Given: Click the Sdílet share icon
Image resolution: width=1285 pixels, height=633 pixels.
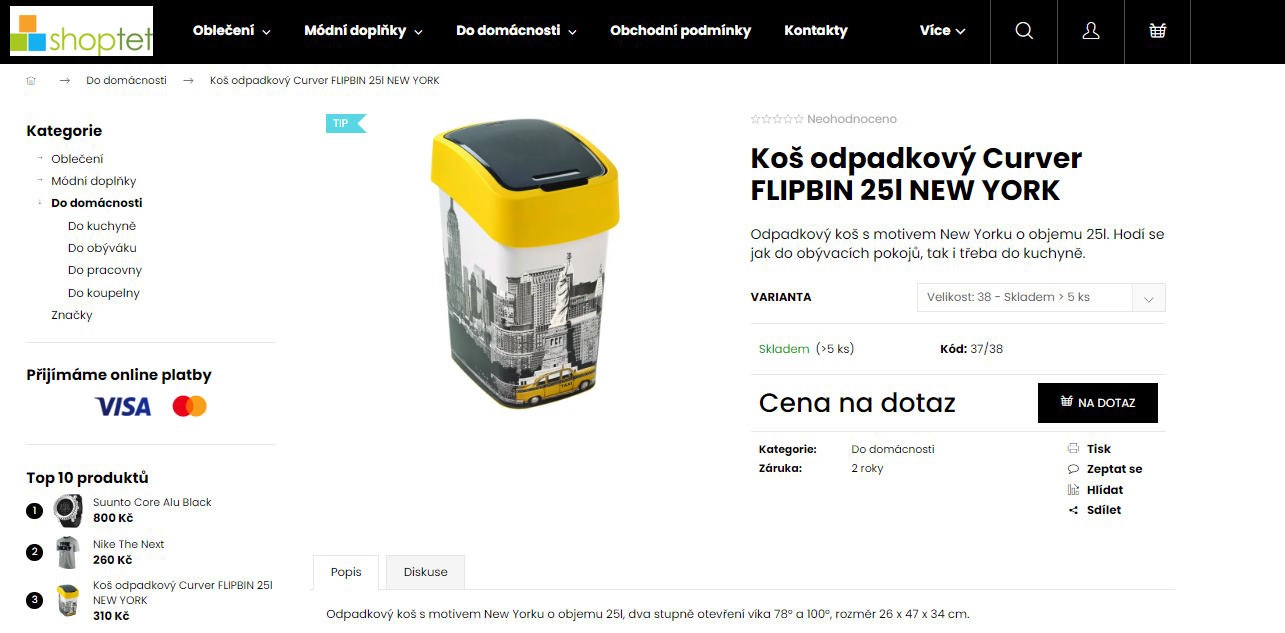Looking at the screenshot, I should tap(1073, 510).
